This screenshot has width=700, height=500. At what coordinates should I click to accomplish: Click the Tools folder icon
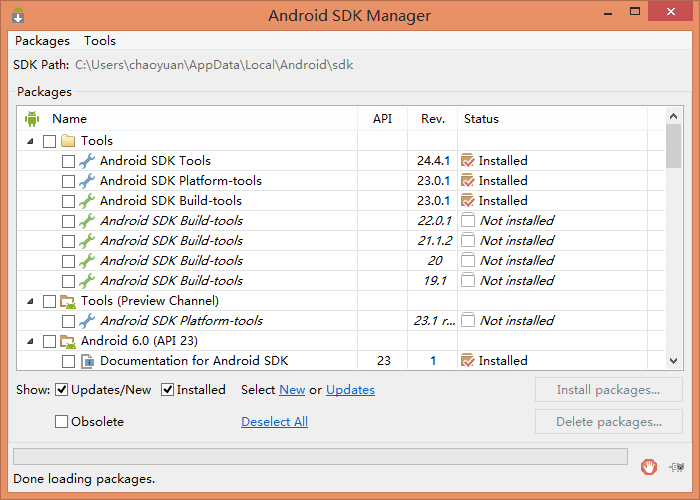pyautogui.click(x=68, y=141)
